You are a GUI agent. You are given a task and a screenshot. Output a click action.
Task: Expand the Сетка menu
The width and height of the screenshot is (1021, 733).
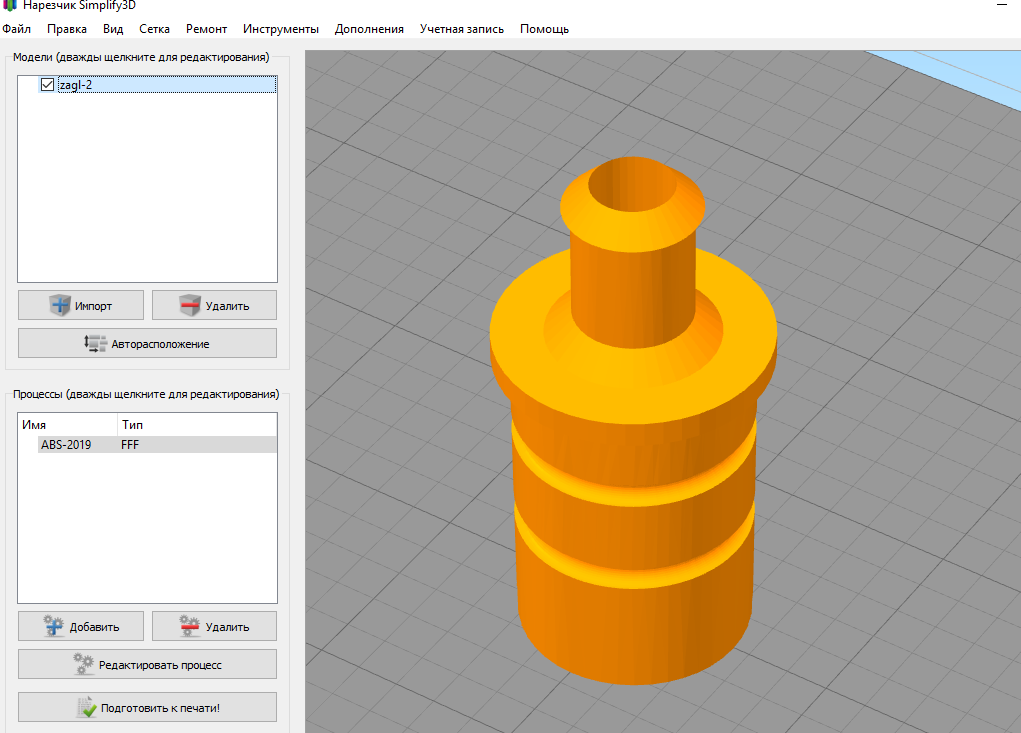point(154,29)
